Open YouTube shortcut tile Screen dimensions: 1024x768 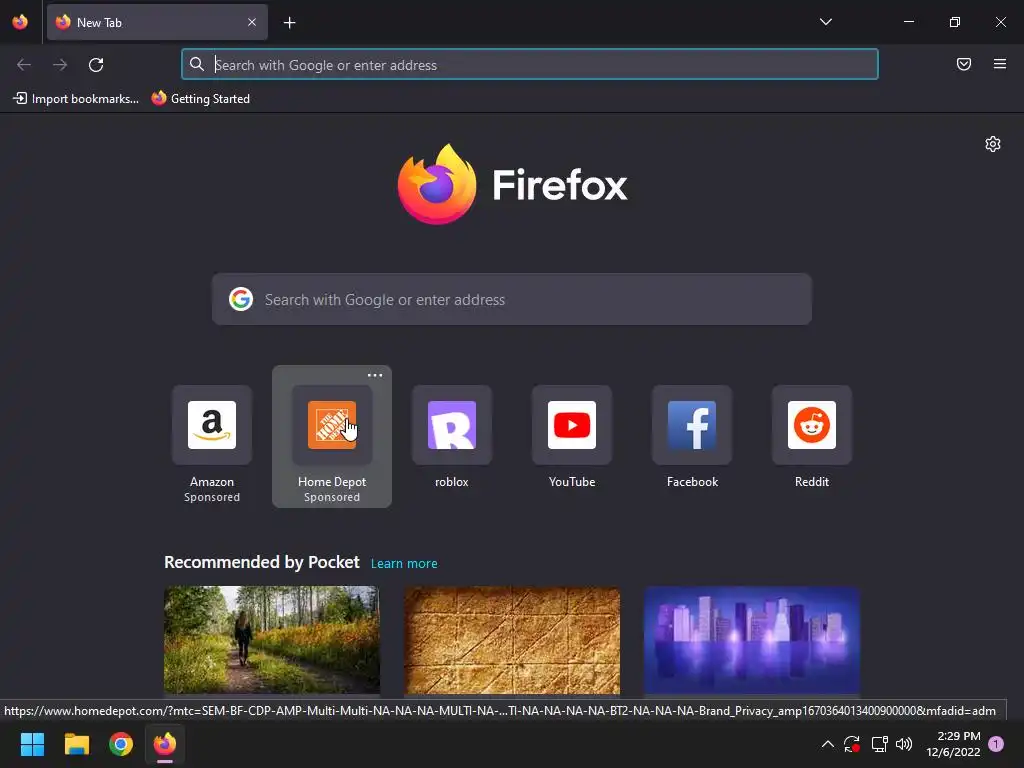(572, 436)
